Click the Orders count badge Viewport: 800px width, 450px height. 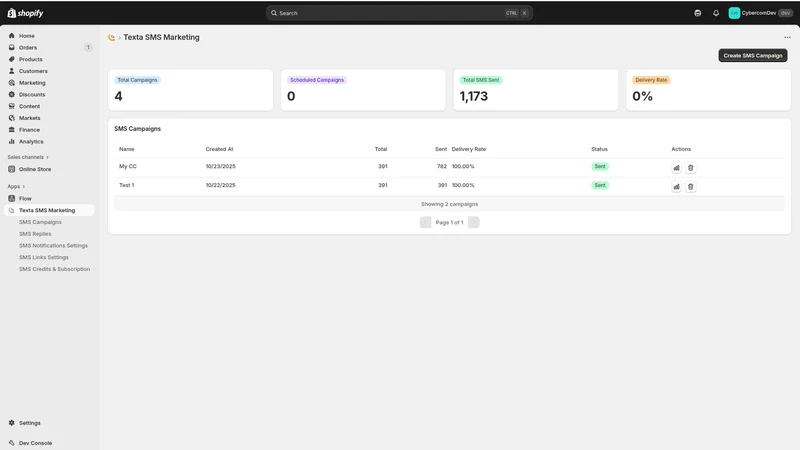pos(88,47)
